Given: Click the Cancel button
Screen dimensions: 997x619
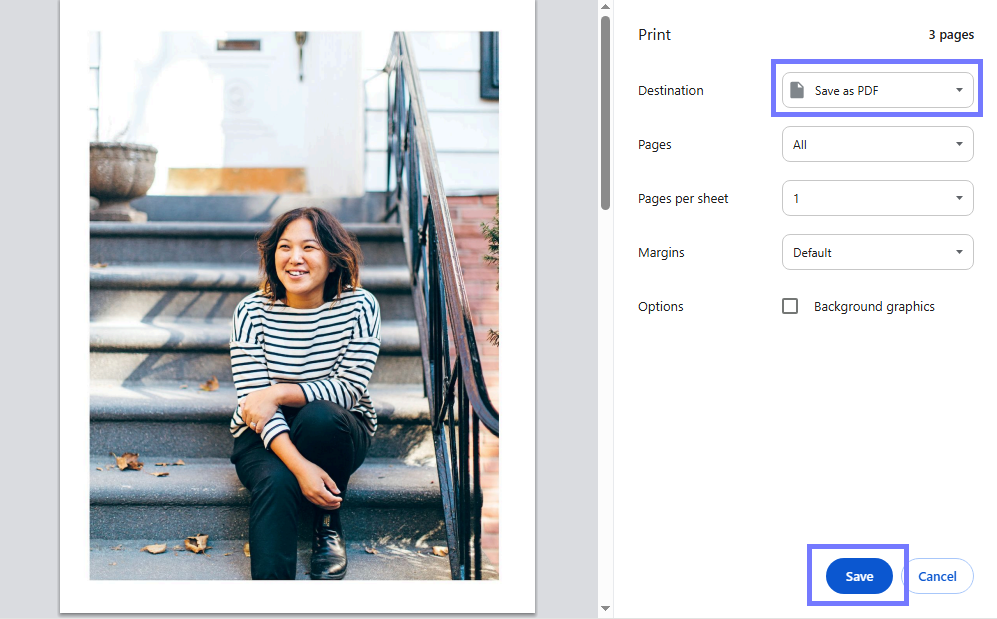Looking at the screenshot, I should coord(937,576).
